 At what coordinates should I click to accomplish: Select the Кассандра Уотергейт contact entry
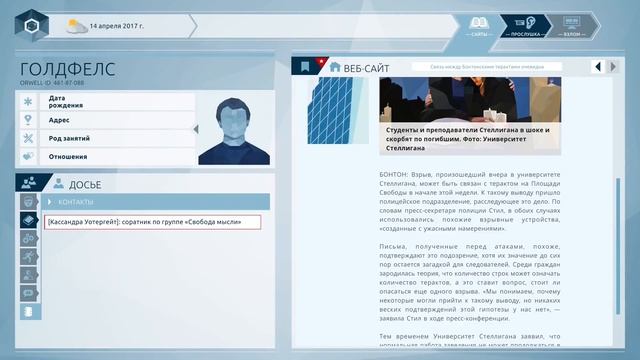152,222
